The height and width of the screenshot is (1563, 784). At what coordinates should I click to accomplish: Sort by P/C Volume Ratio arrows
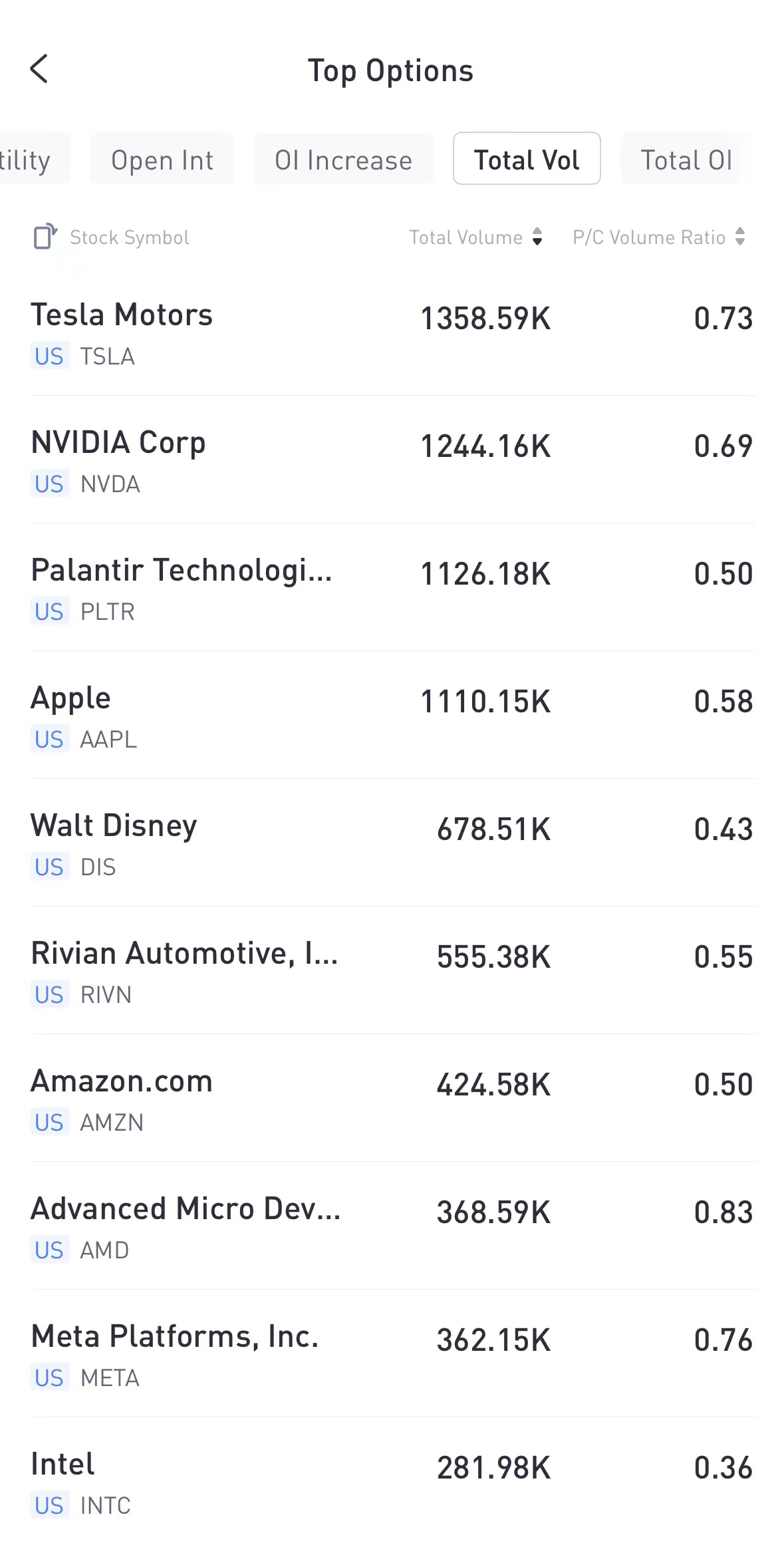740,237
